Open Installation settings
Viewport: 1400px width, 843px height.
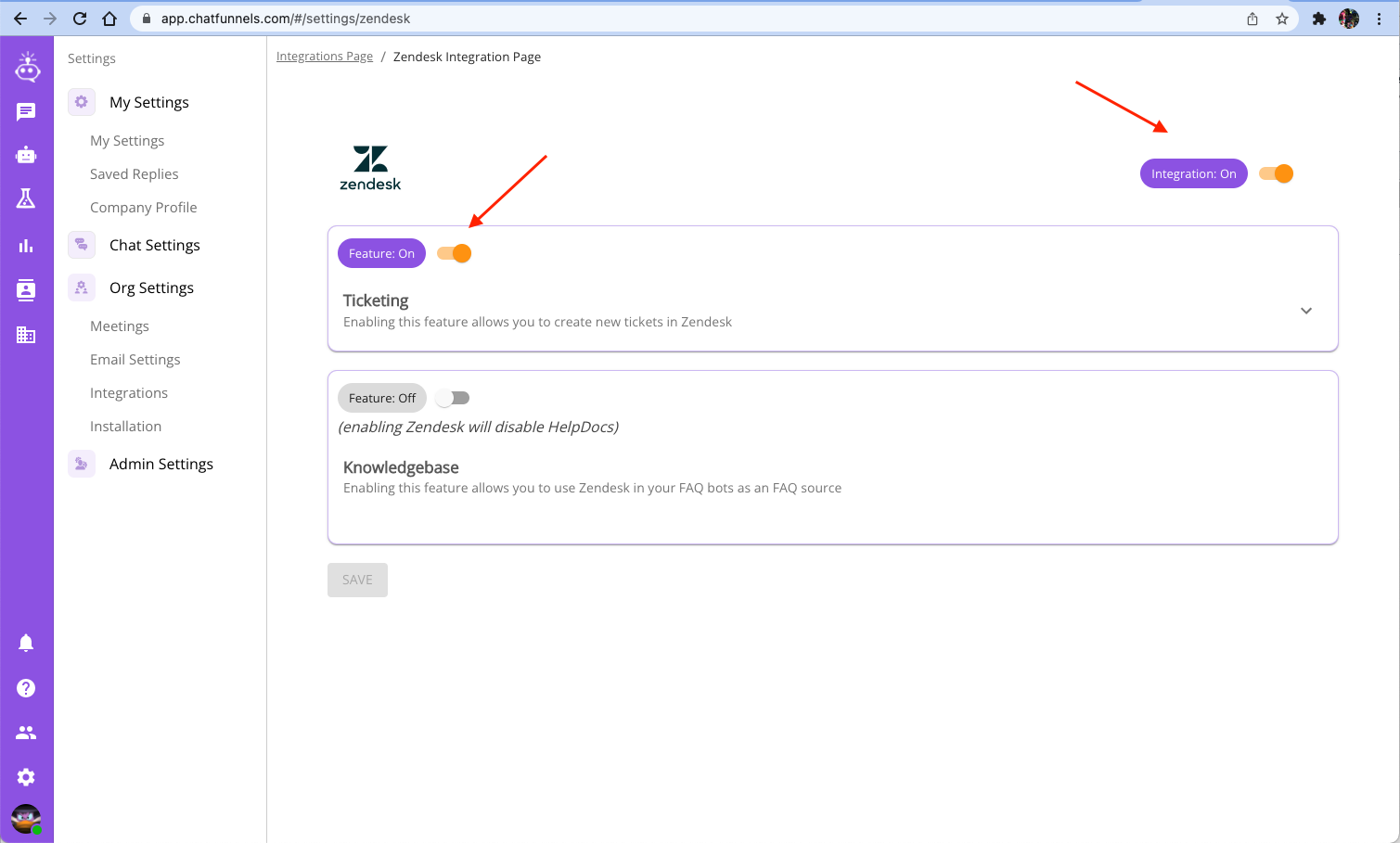tap(126, 427)
